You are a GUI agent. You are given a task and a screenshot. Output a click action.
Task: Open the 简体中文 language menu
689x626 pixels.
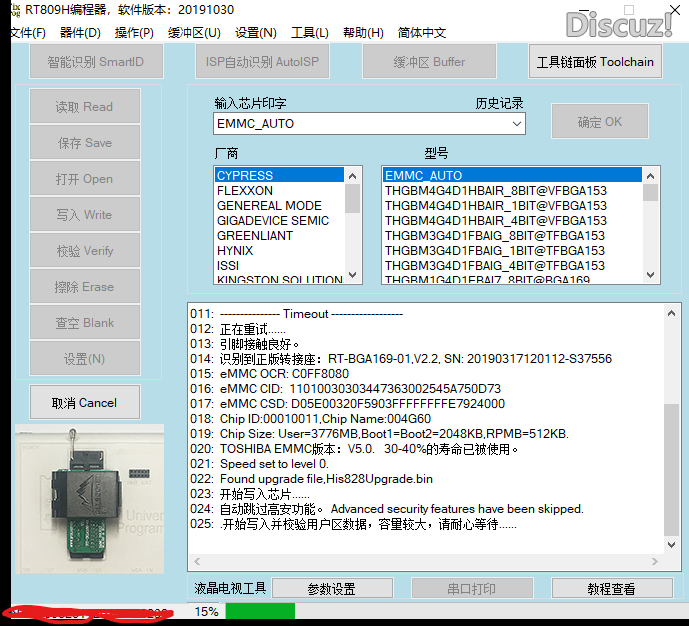[421, 33]
